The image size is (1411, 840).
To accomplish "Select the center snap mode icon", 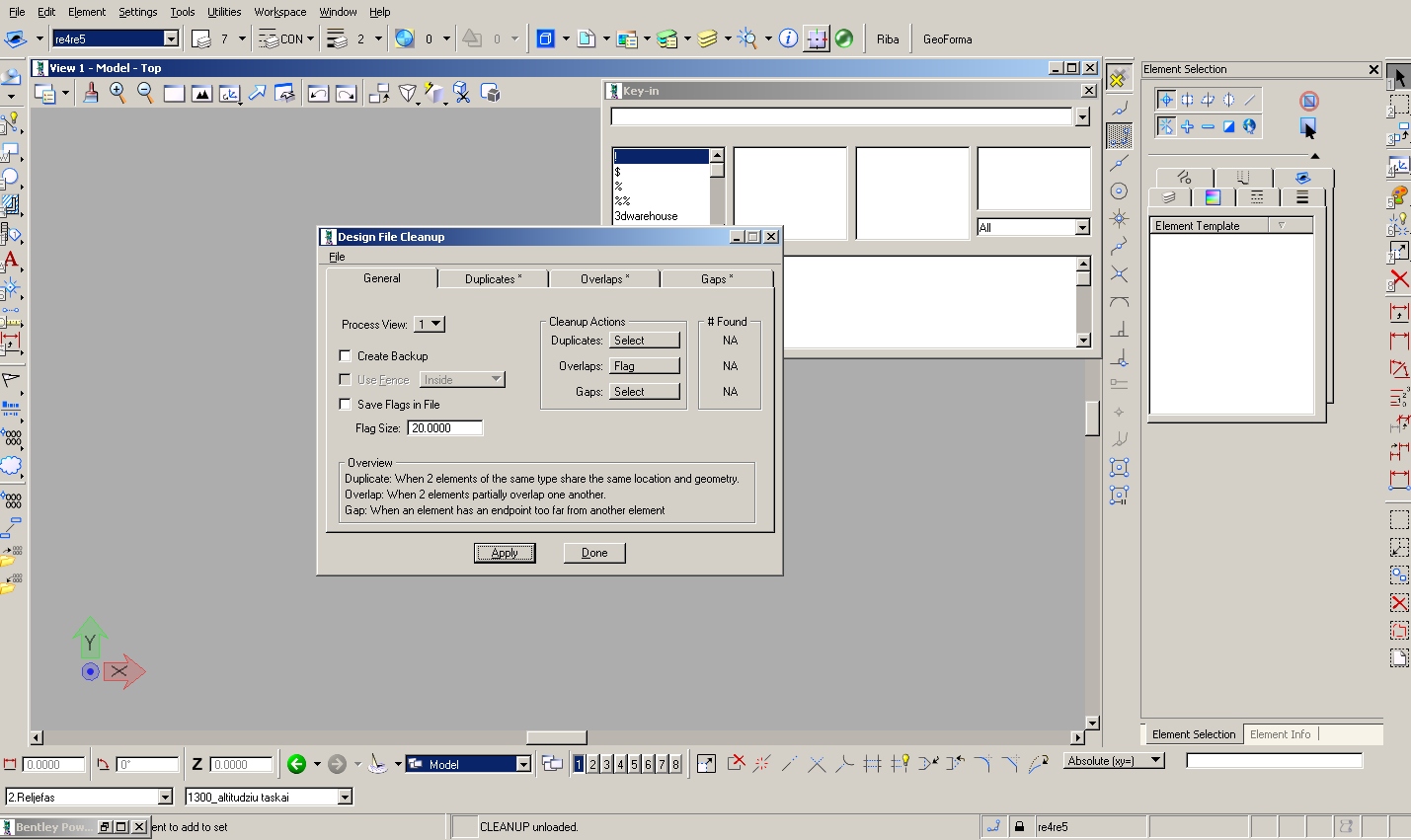I will pos(1119,191).
